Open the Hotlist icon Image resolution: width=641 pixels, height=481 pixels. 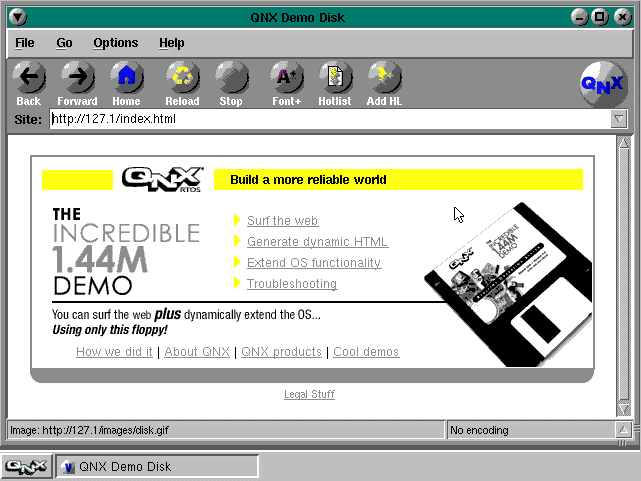pos(335,78)
